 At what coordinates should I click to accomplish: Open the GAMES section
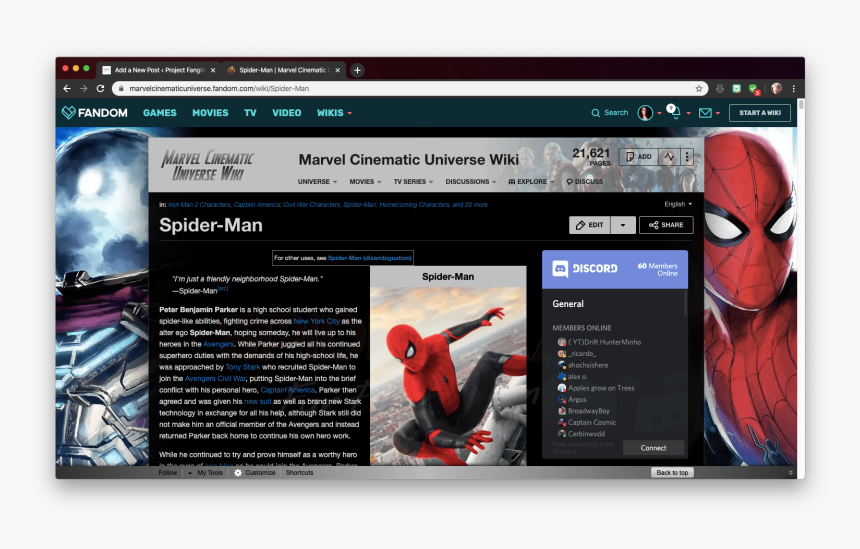pyautogui.click(x=160, y=112)
